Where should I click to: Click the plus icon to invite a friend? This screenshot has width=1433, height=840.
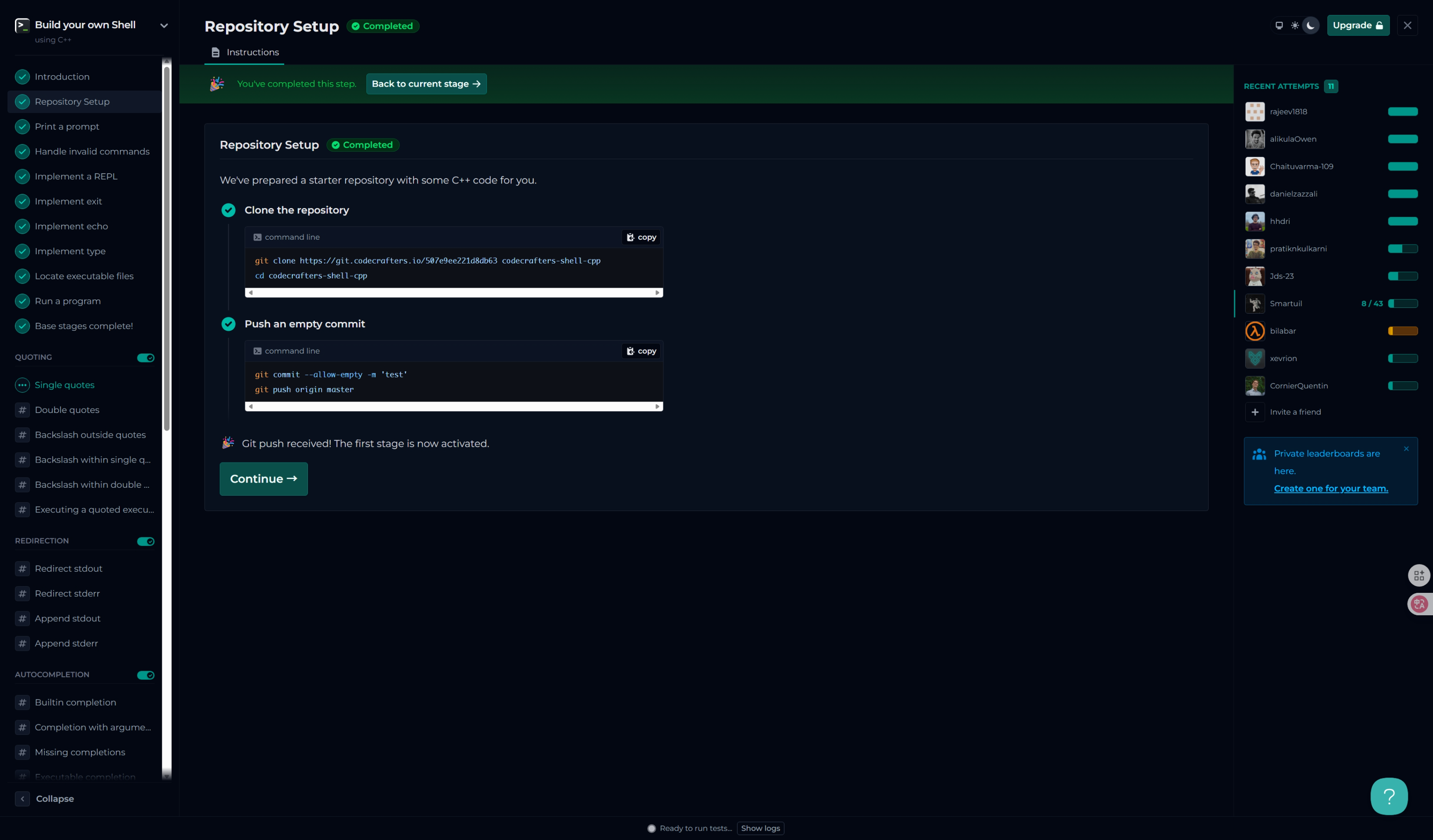[1255, 412]
